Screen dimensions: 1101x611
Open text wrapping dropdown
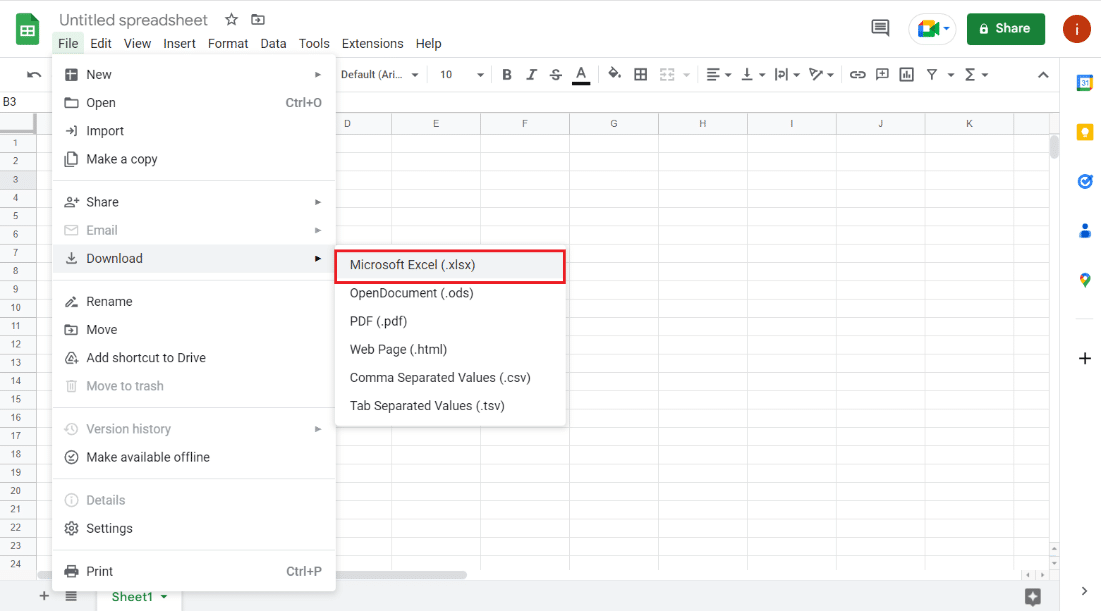click(x=787, y=74)
